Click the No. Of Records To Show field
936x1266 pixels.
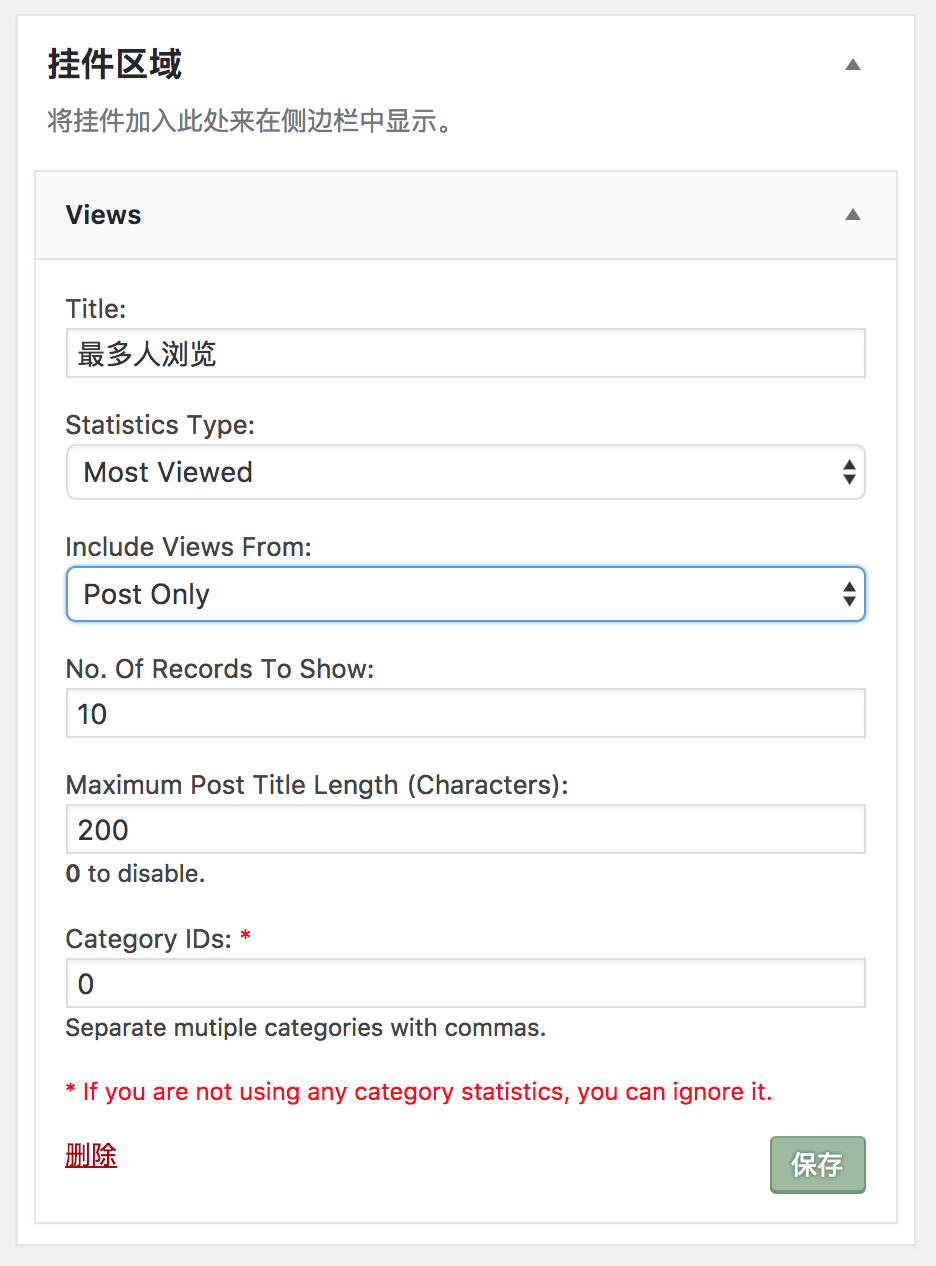pos(465,712)
